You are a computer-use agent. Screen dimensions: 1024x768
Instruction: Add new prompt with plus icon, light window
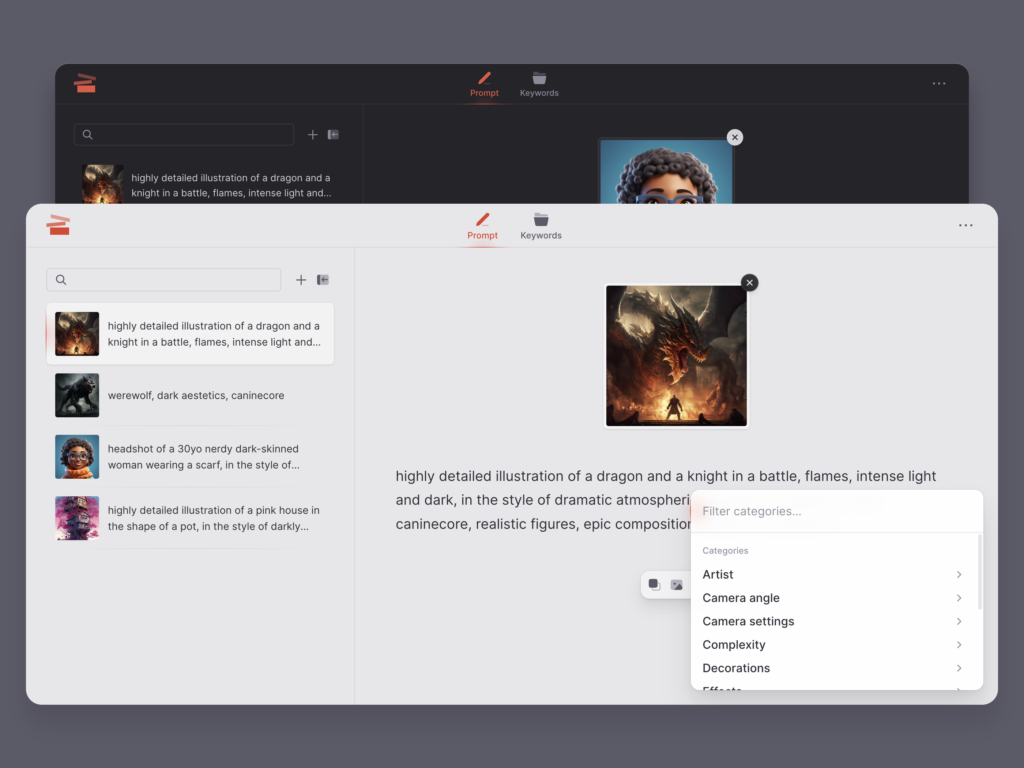(x=300, y=280)
